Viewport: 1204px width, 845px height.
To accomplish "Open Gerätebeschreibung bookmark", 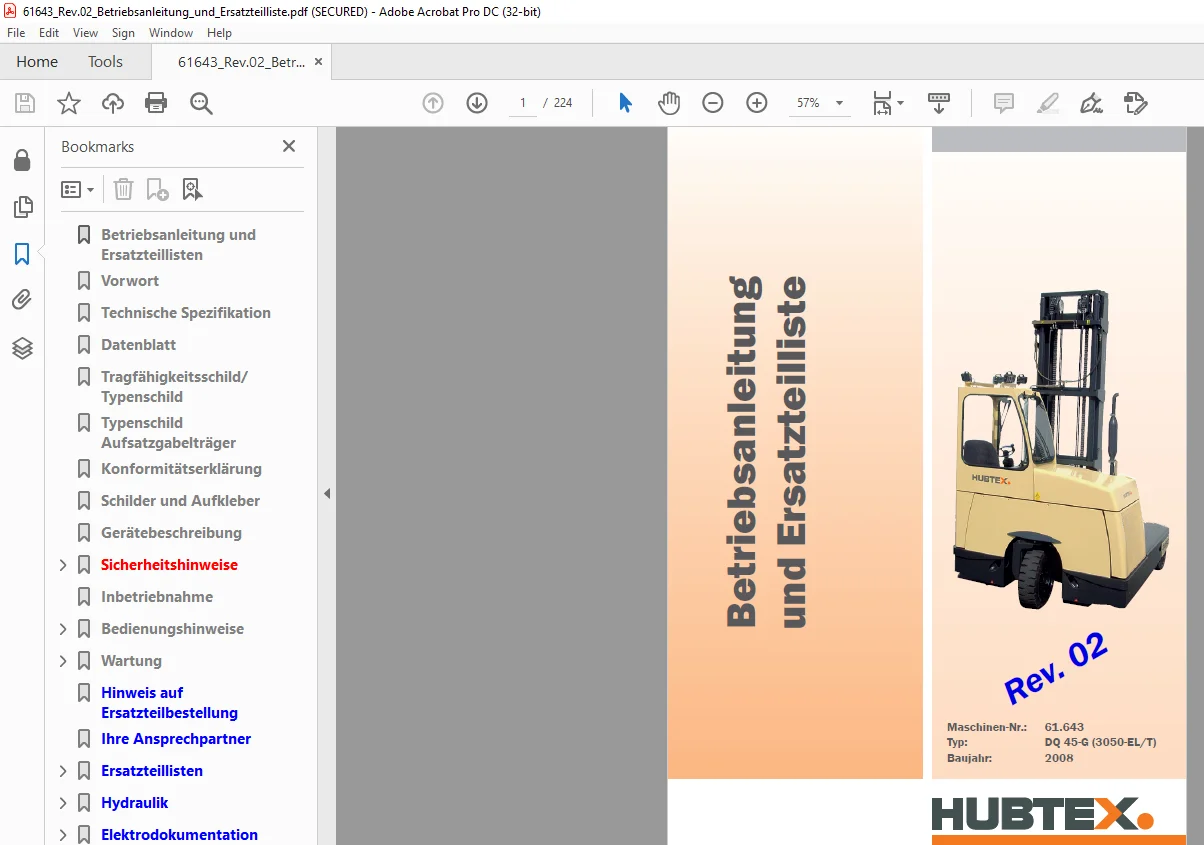I will (171, 533).
